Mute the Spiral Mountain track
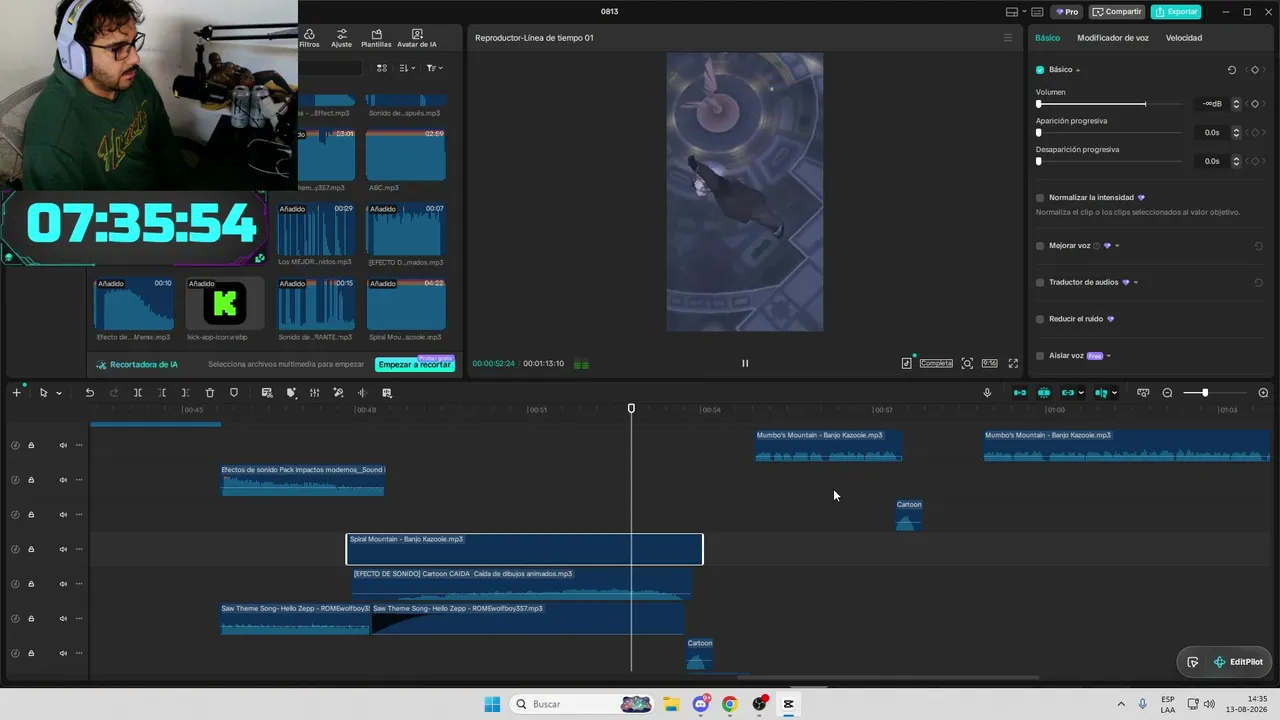This screenshot has height=720, width=1280. pyautogui.click(x=63, y=549)
